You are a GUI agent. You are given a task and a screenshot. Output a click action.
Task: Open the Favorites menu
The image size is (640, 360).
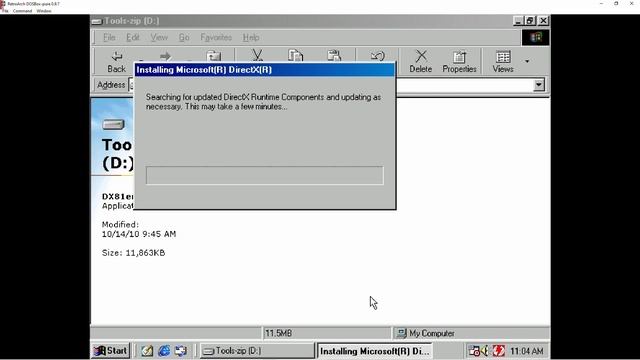click(216, 38)
